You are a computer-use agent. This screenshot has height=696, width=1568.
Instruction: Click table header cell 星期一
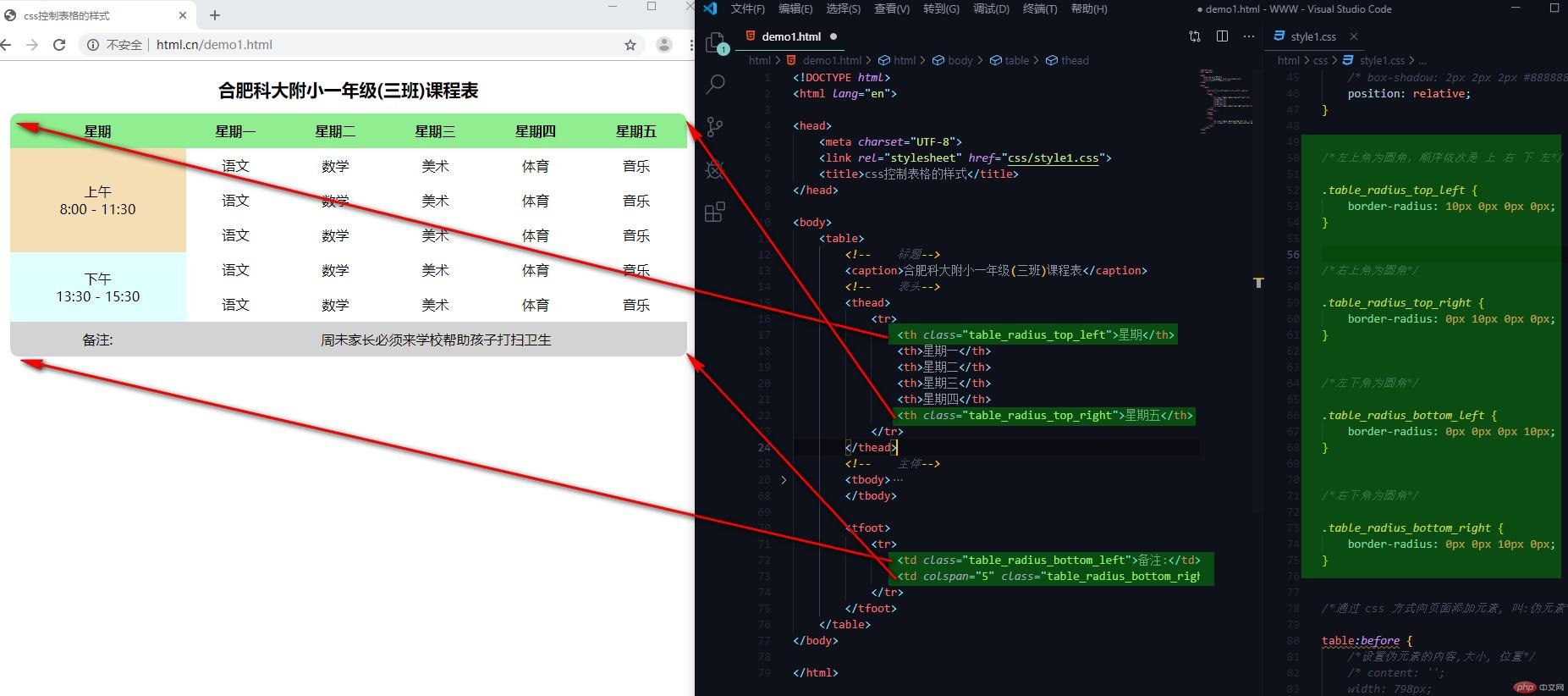click(x=235, y=131)
